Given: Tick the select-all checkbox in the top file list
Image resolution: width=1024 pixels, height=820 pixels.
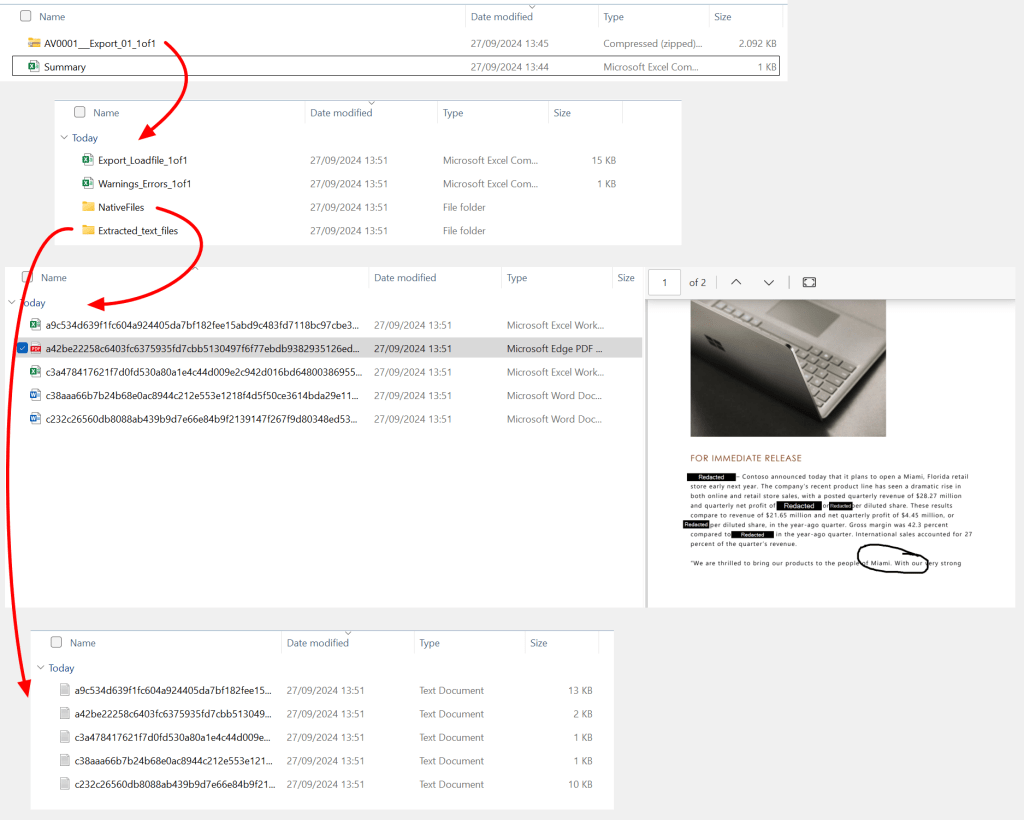Looking at the screenshot, I should click(x=24, y=17).
